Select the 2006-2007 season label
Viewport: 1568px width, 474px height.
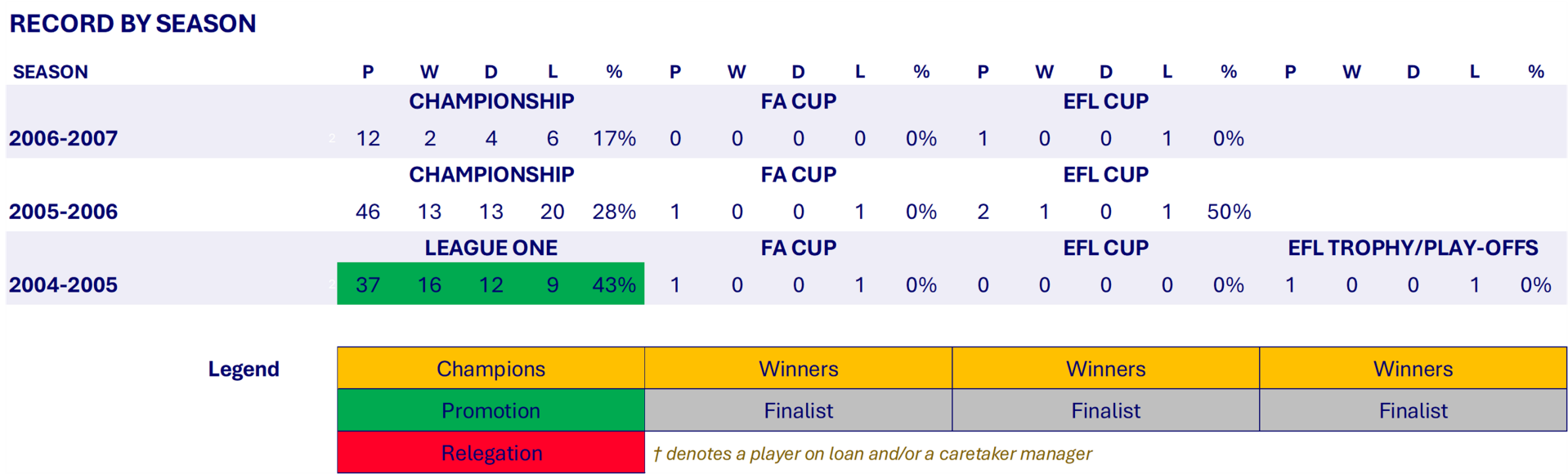pyautogui.click(x=64, y=138)
